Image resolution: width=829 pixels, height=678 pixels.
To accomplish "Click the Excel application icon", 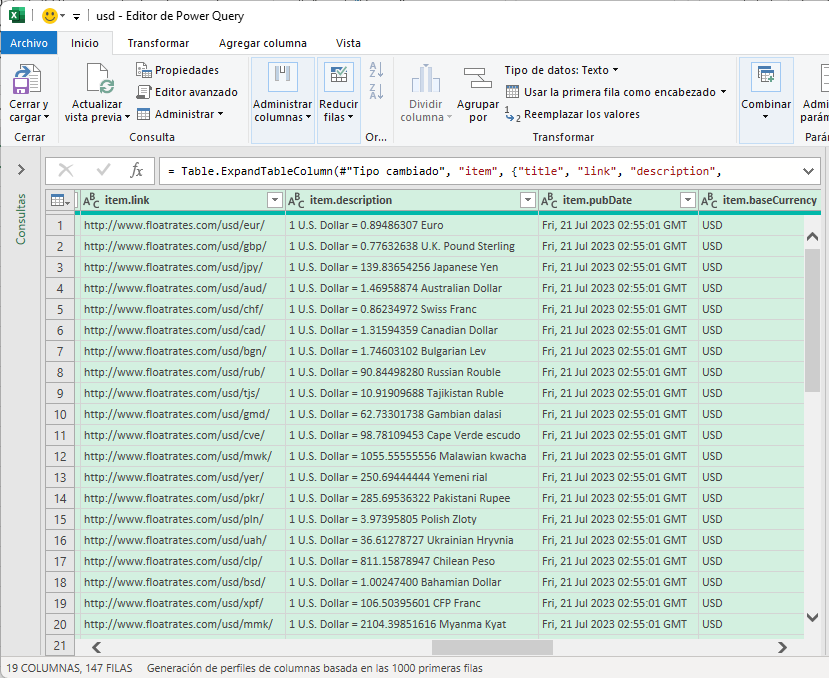I will tap(16, 15).
